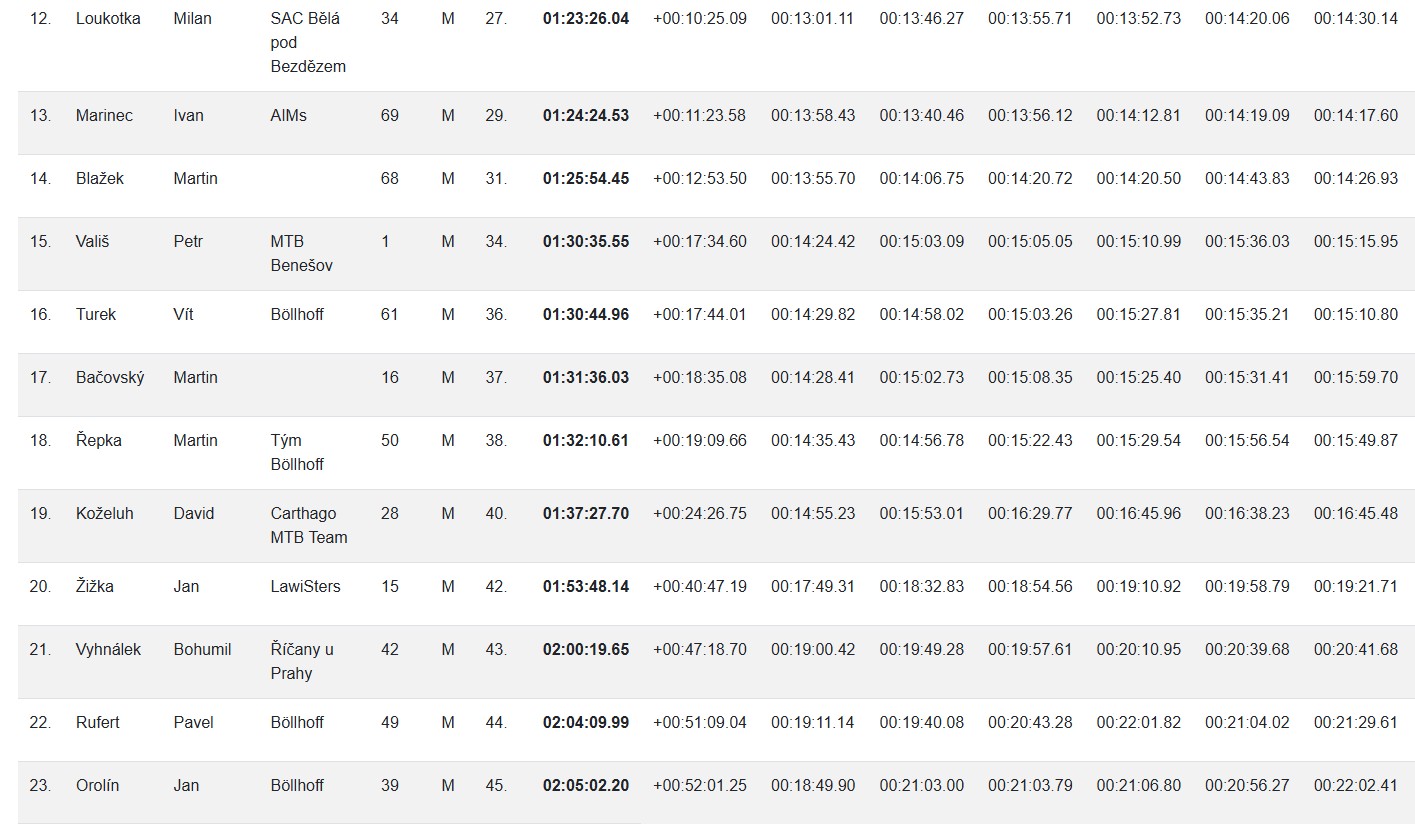
Task: Click the surname Loukotka in row 12
Action: pyautogui.click(x=108, y=19)
